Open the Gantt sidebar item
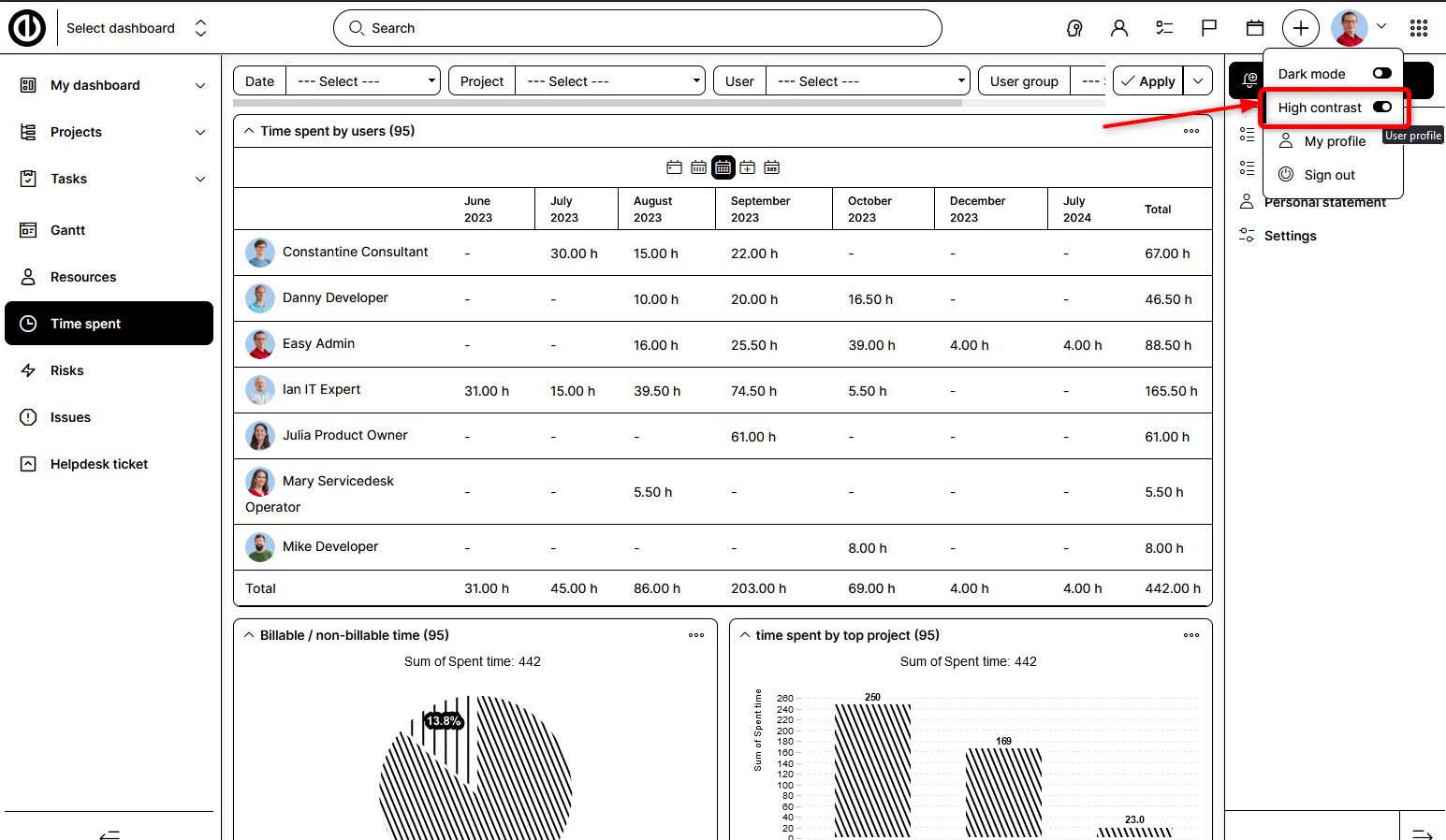The image size is (1446, 840). pyautogui.click(x=67, y=230)
